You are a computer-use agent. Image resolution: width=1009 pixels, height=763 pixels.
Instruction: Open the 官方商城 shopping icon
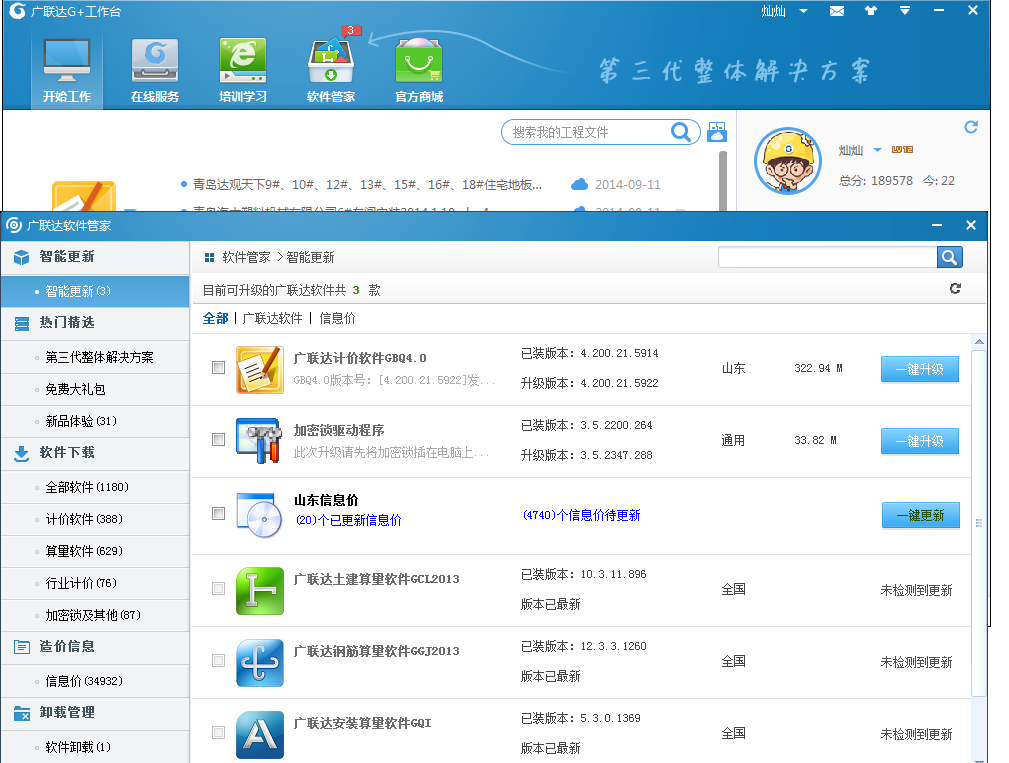pos(419,69)
